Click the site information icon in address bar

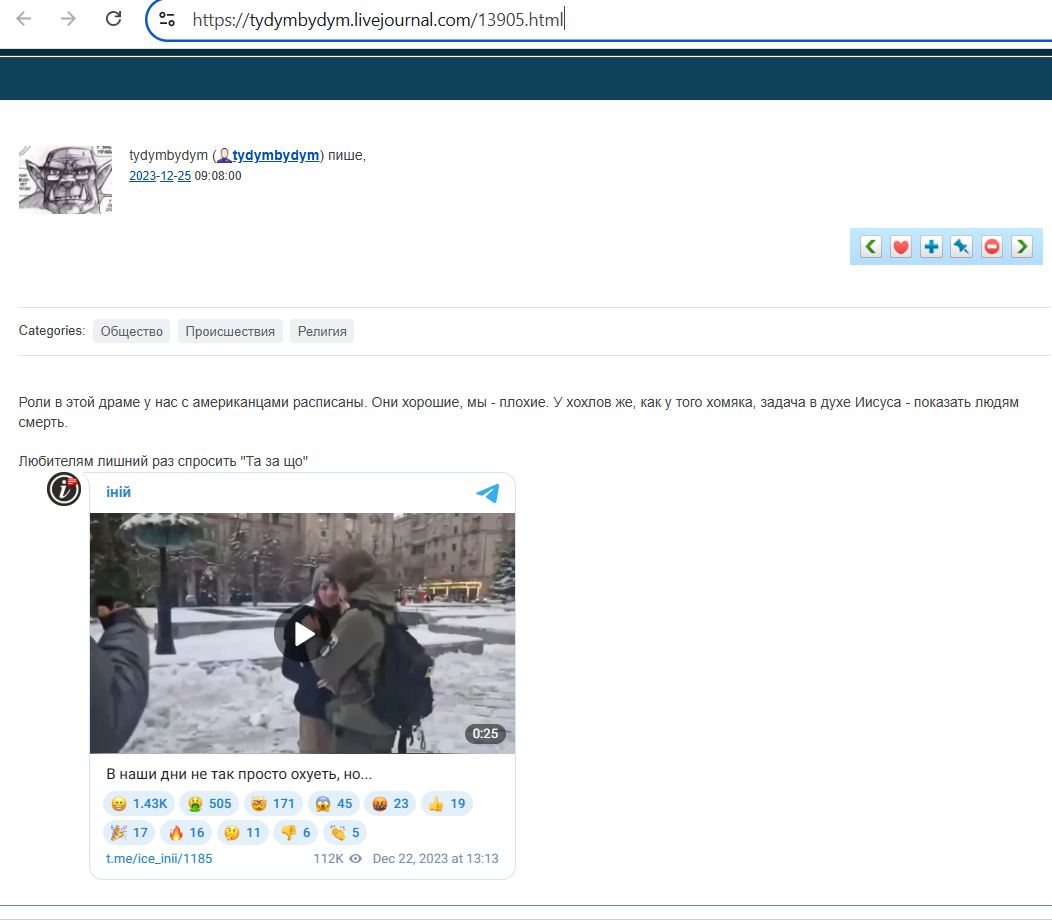[167, 19]
